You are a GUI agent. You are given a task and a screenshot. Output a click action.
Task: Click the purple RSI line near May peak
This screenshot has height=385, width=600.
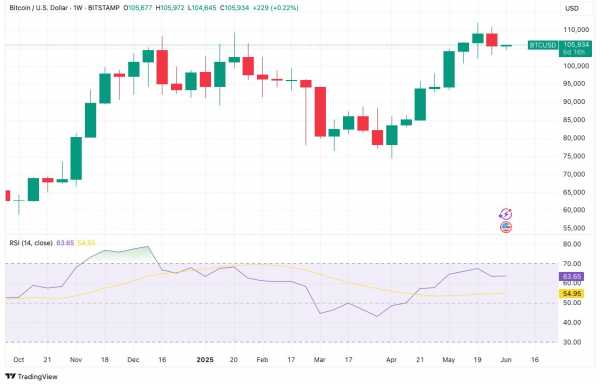pos(477,268)
